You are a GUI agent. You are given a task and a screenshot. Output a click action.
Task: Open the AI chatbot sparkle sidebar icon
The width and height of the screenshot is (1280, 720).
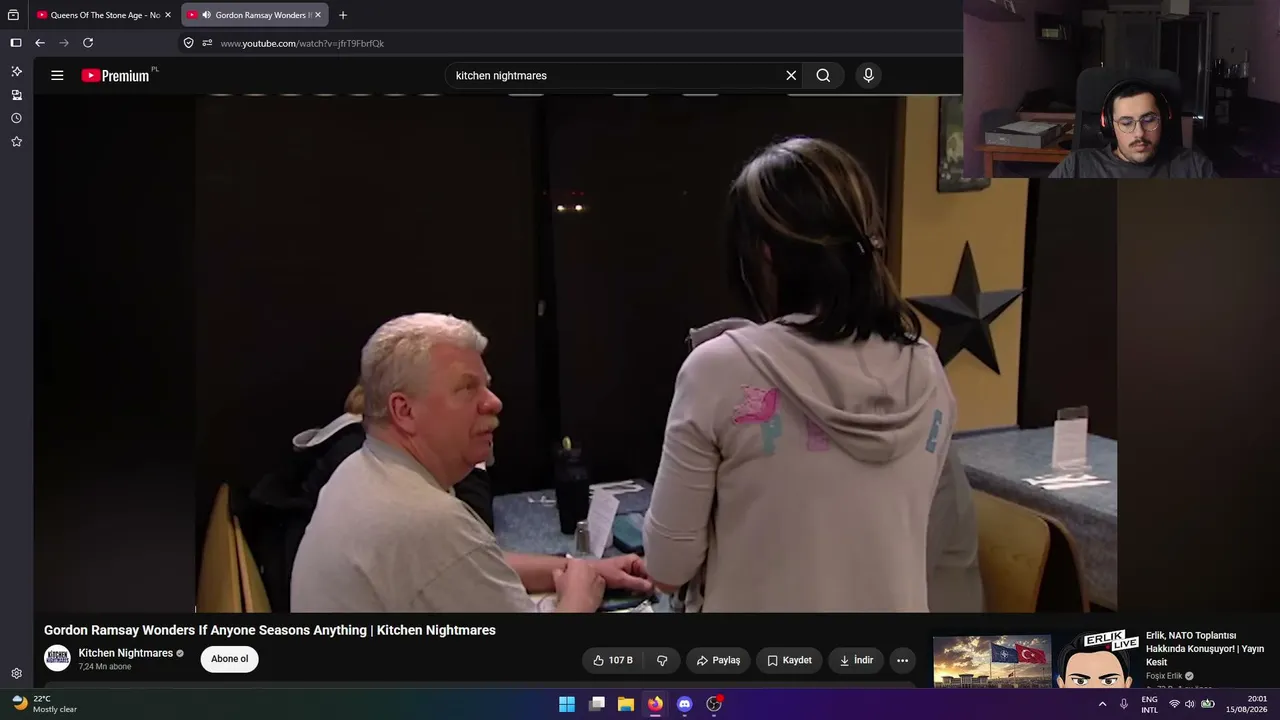pos(16,71)
